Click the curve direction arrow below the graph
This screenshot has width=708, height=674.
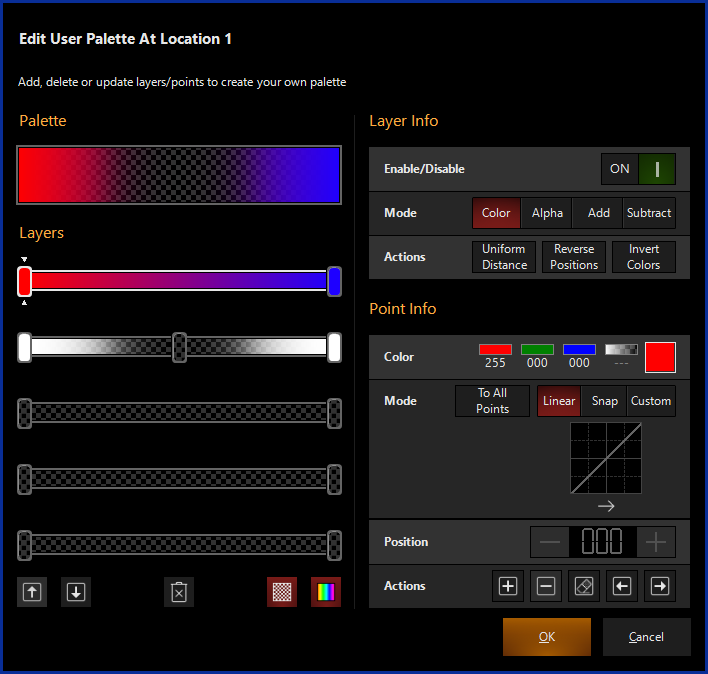click(x=606, y=506)
